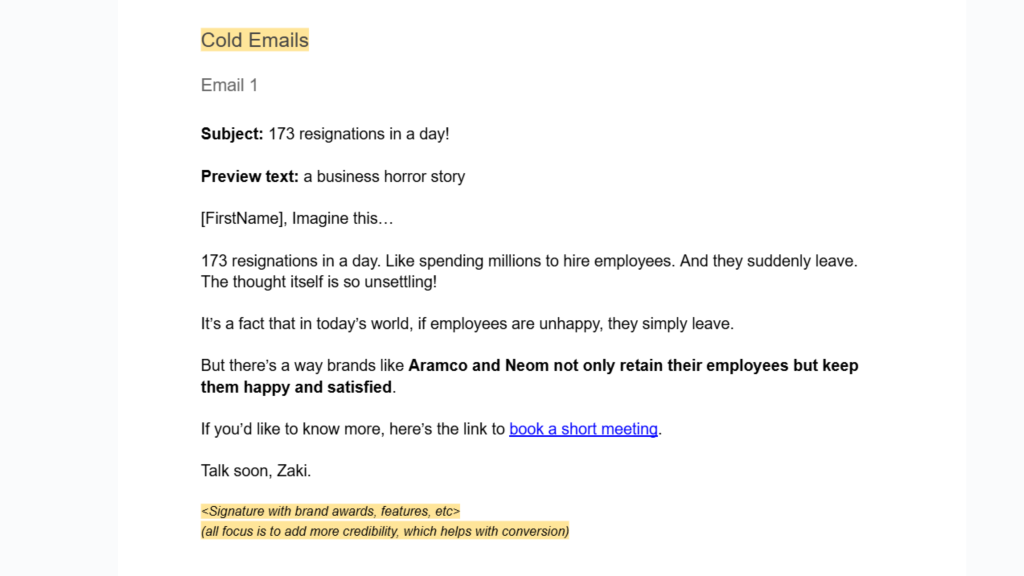
Task: Click "The thought itself is so unsettling!" sentence
Action: coord(319,281)
